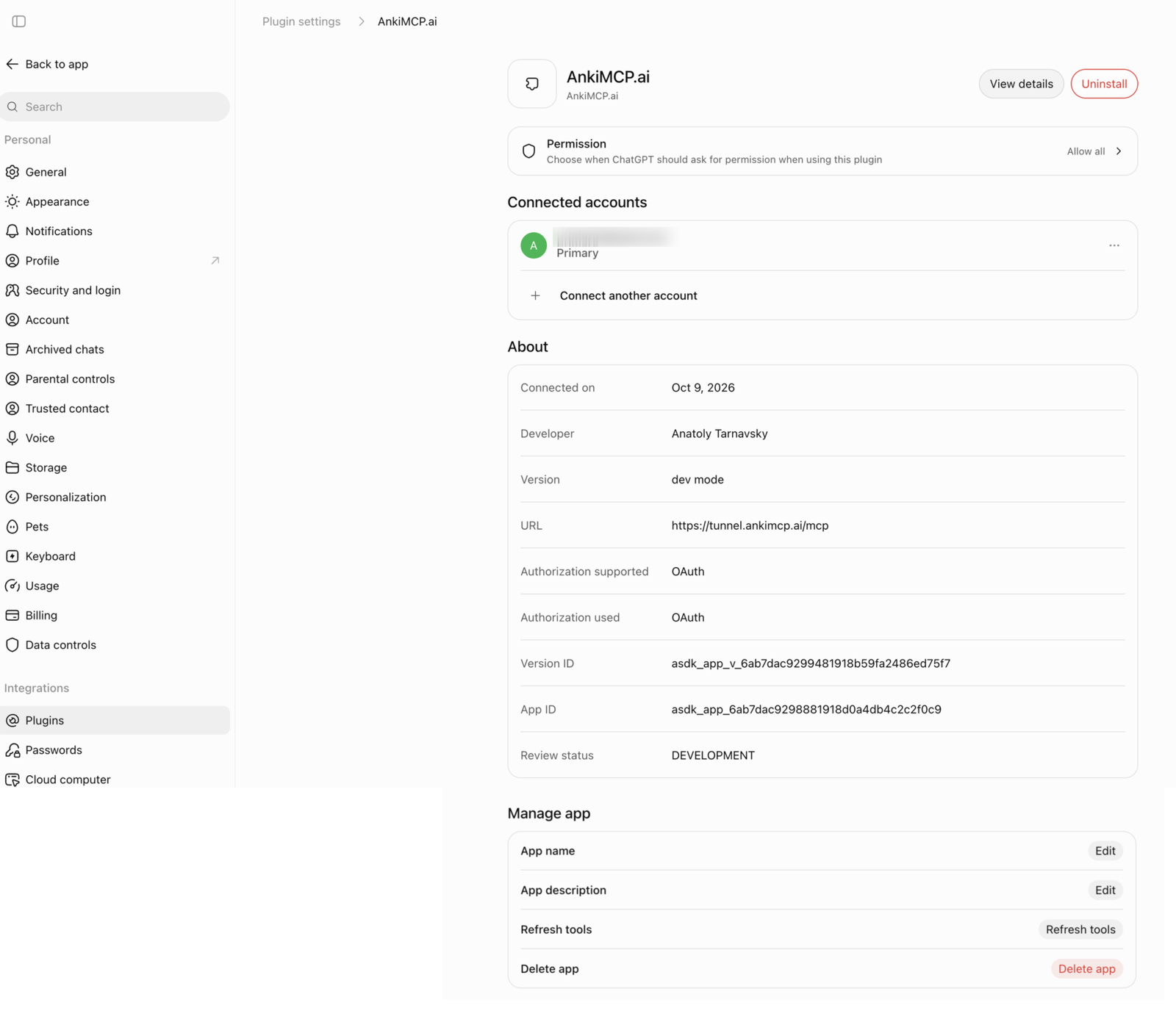Viewport: 1176px width, 1011px height.
Task: Open Appearance sun icon
Action: (12, 201)
